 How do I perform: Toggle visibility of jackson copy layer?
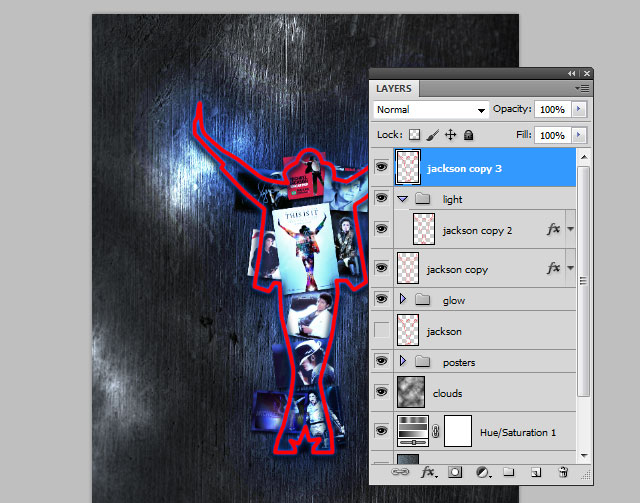pyautogui.click(x=381, y=267)
